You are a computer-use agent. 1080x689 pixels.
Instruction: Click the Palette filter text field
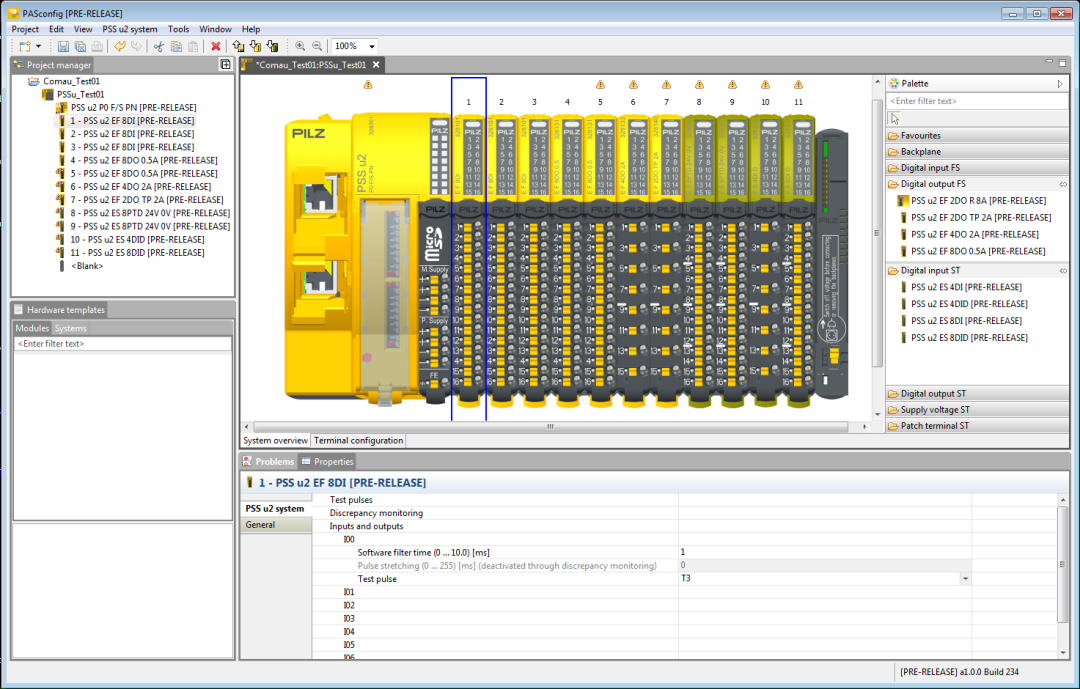(975, 101)
